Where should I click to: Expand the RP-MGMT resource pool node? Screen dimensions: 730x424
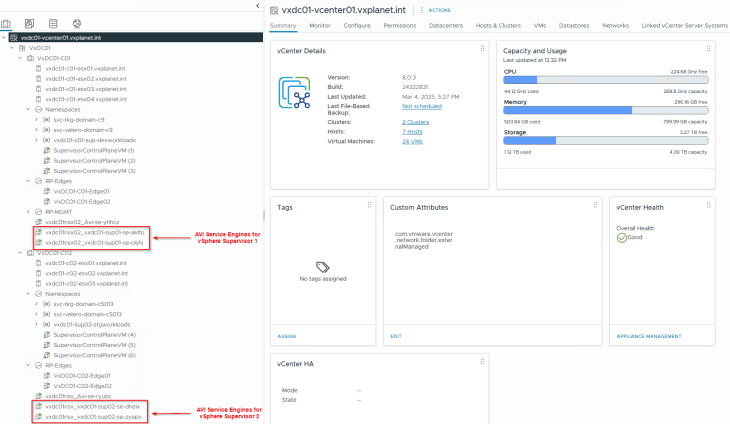[29, 212]
